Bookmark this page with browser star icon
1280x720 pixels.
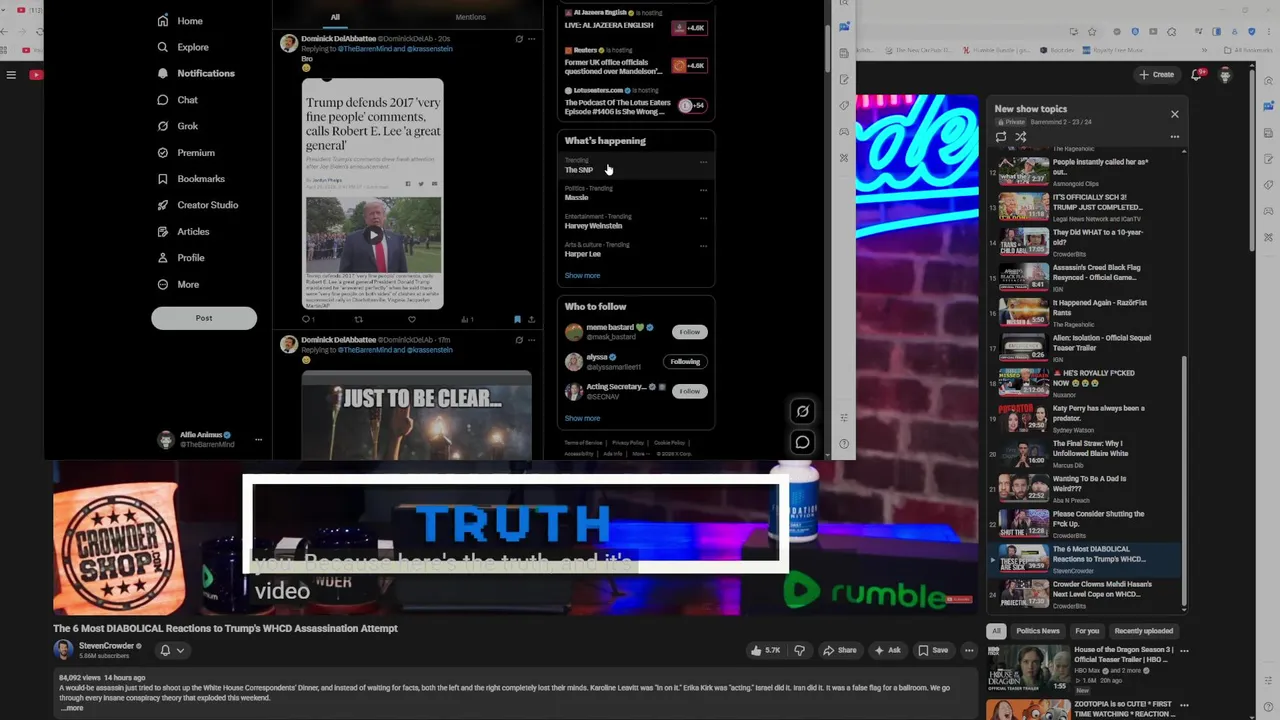pyautogui.click(x=1093, y=31)
